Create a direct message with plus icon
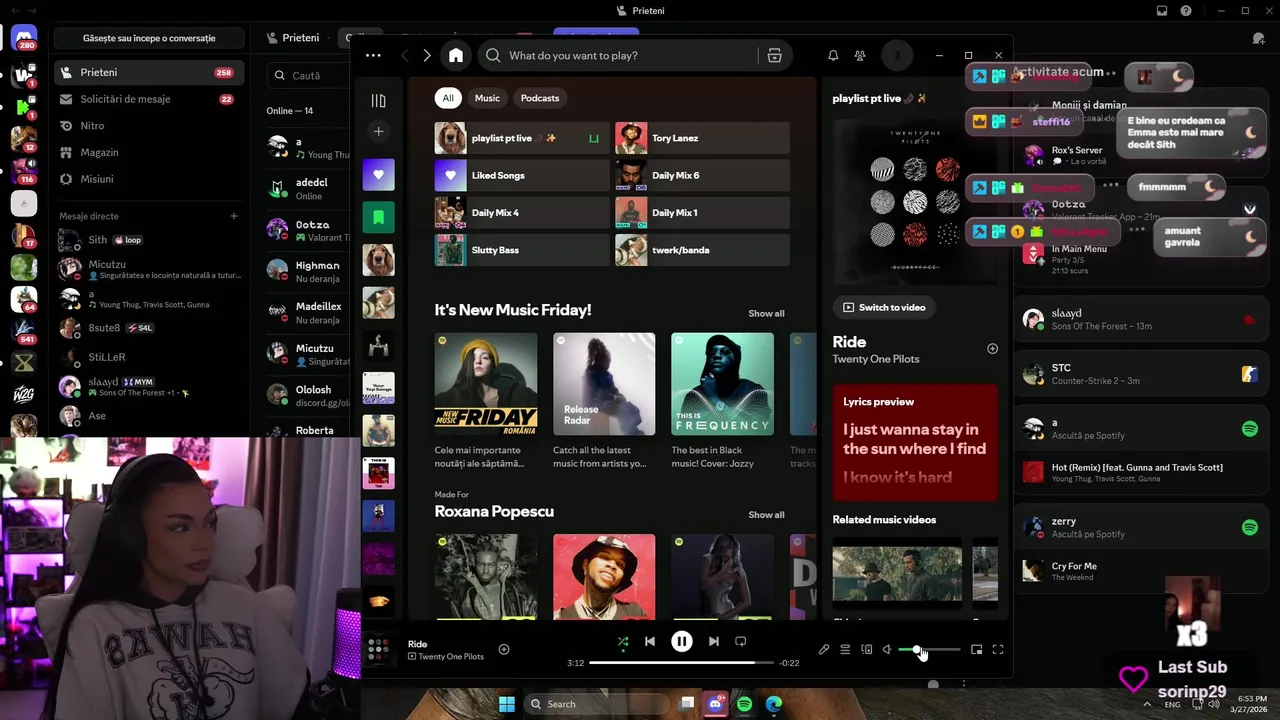Image resolution: width=1280 pixels, height=720 pixels. pos(234,216)
